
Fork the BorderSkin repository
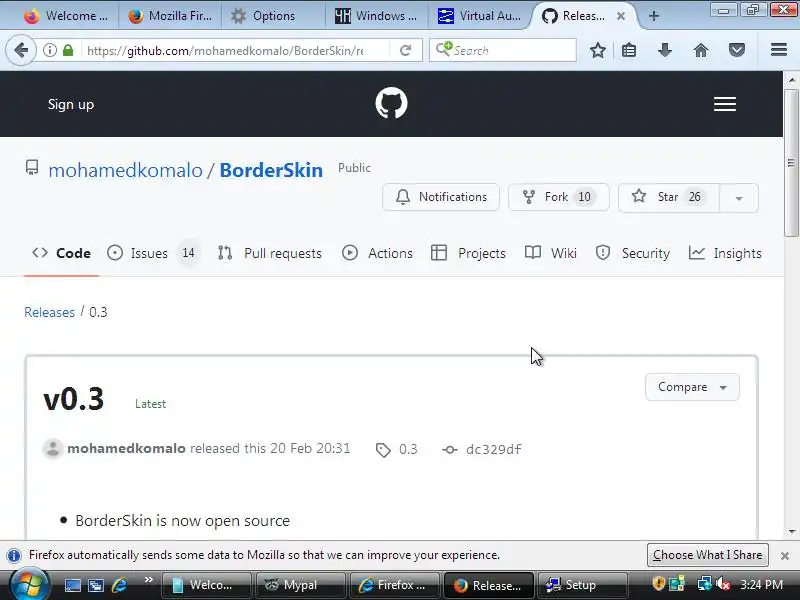pos(559,197)
